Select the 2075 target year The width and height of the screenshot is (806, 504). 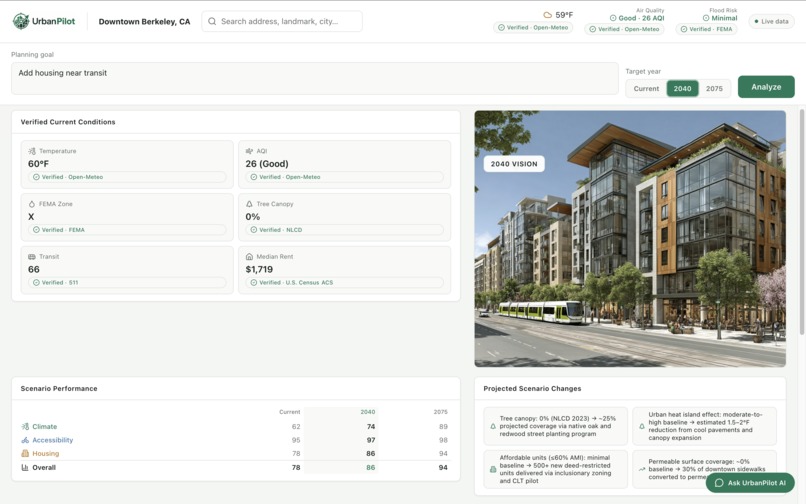click(x=714, y=88)
